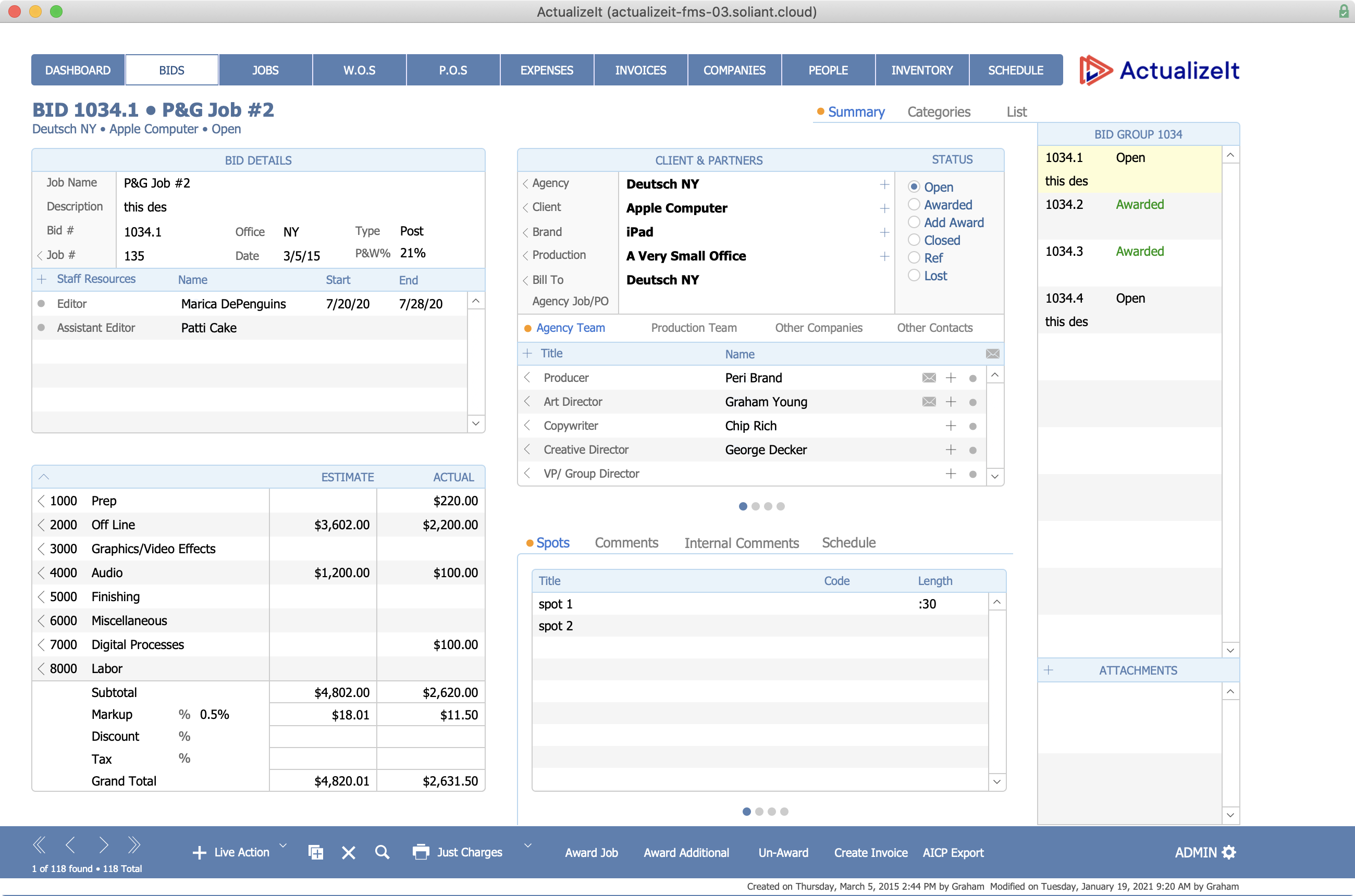Viewport: 1355px width, 896px height.
Task: Open ADMIN gear settings
Action: pyautogui.click(x=1229, y=853)
